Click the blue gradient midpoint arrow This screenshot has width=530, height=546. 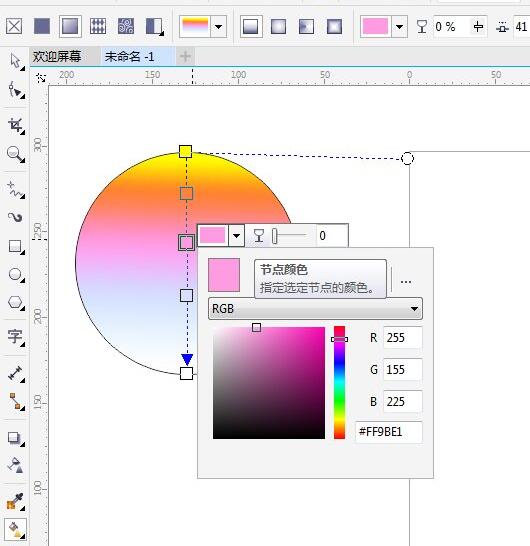[187, 359]
